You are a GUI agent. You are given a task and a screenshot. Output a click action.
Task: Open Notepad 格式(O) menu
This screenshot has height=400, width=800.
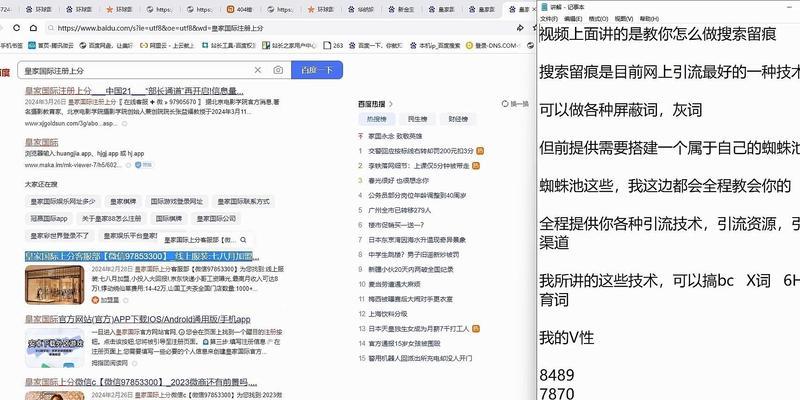pos(598,19)
